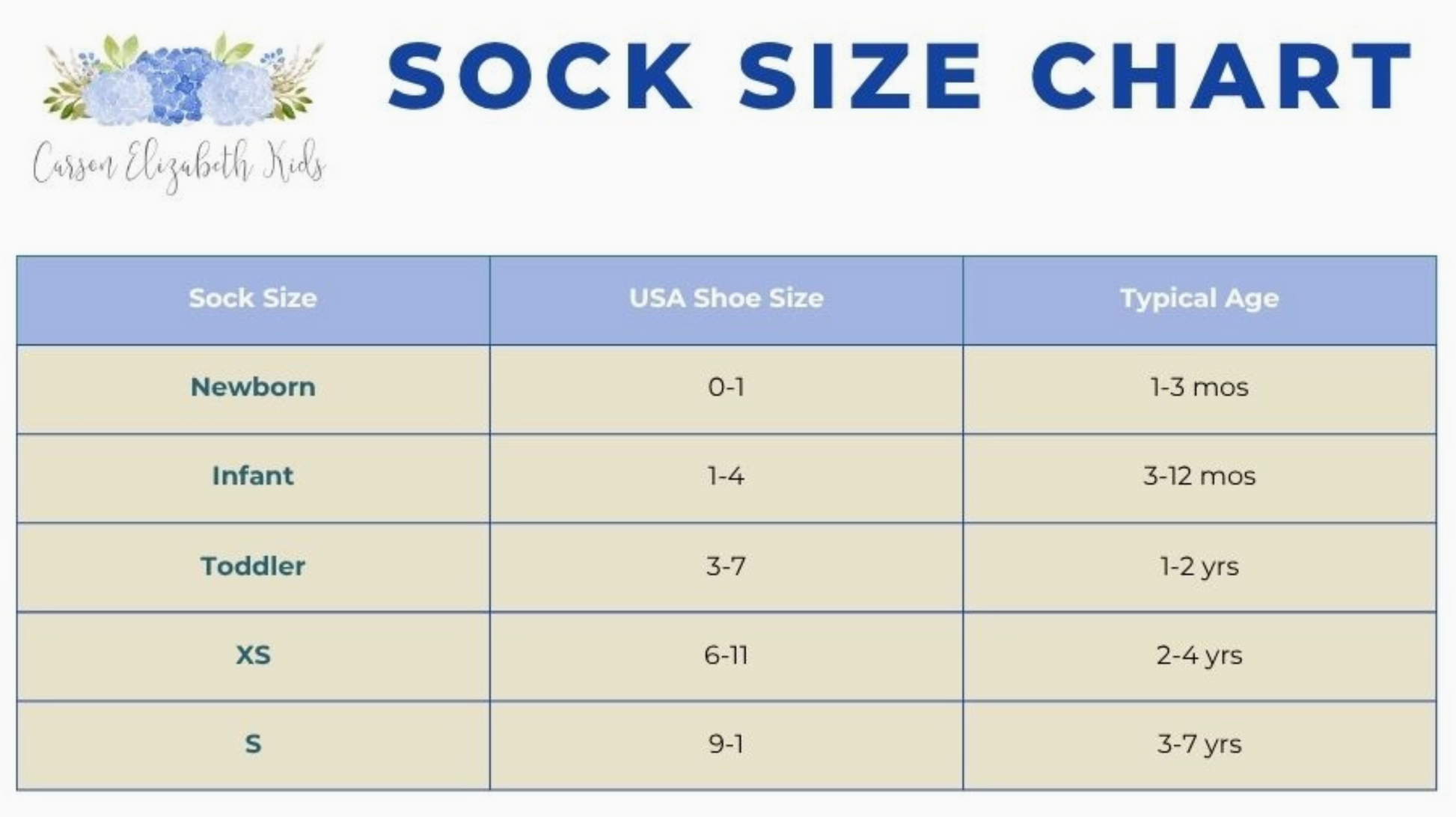Select the 1-4 shoe size cell
The height and width of the screenshot is (817, 1456).
[x=726, y=476]
